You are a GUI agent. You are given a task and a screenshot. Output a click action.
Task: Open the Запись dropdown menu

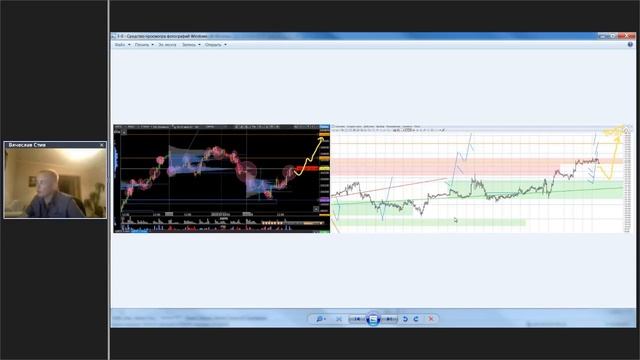point(191,44)
